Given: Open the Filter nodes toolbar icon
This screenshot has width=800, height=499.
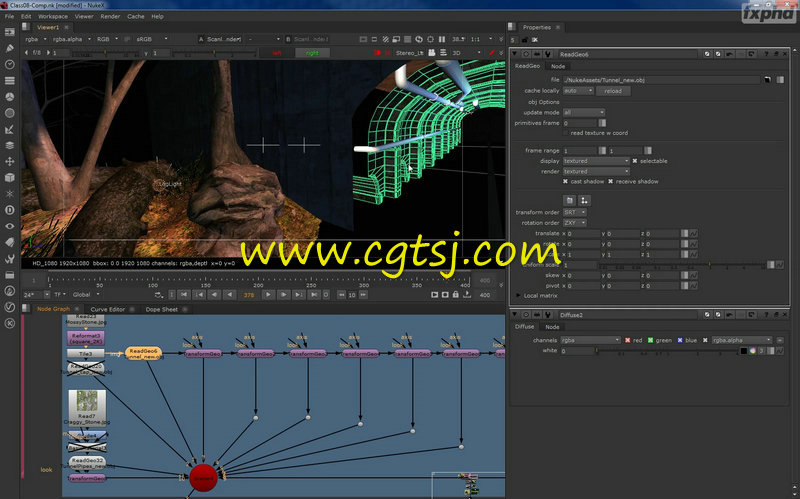Looking at the screenshot, I should click(9, 113).
